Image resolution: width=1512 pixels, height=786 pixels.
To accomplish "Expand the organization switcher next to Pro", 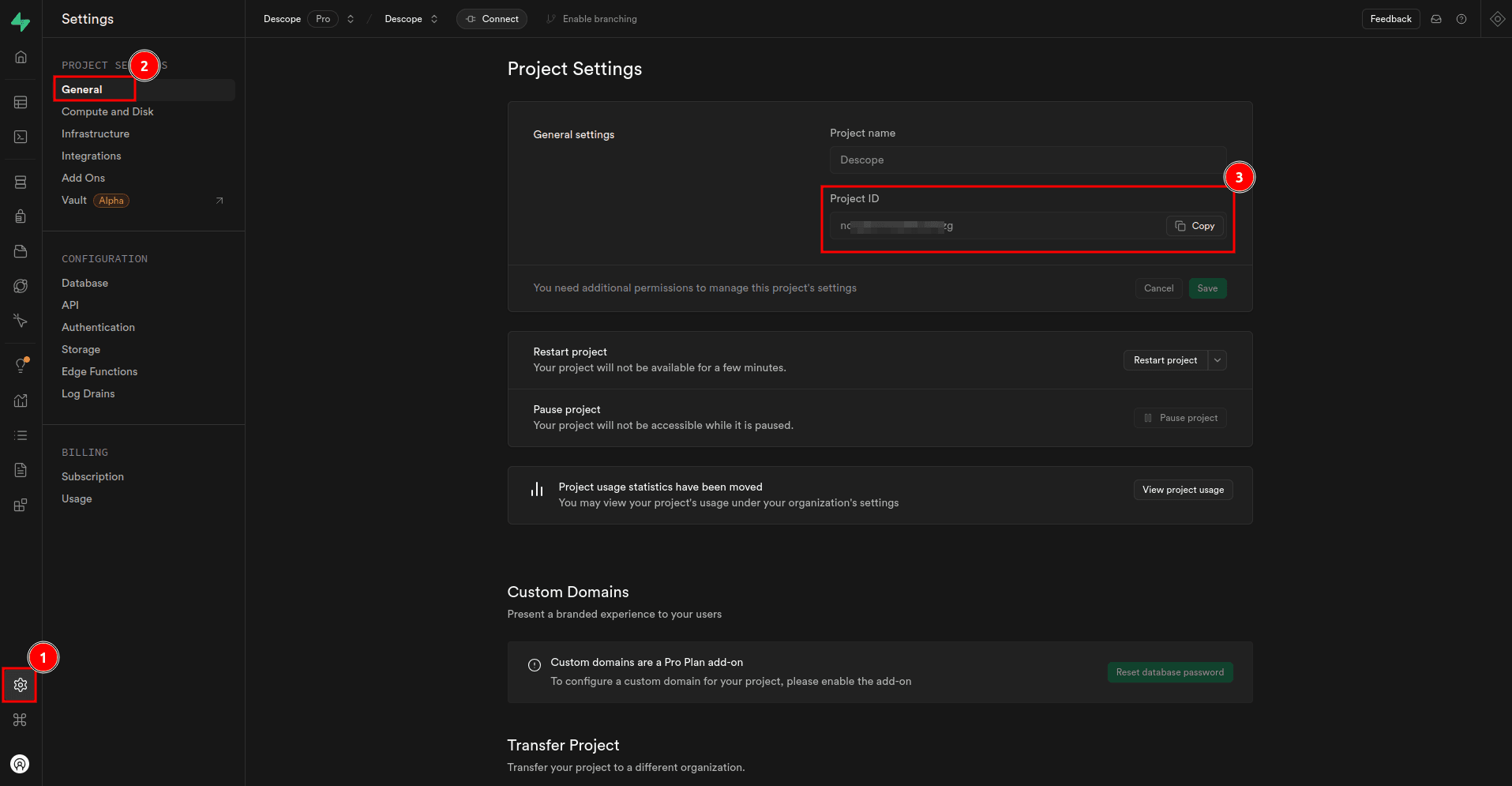I will [x=351, y=19].
